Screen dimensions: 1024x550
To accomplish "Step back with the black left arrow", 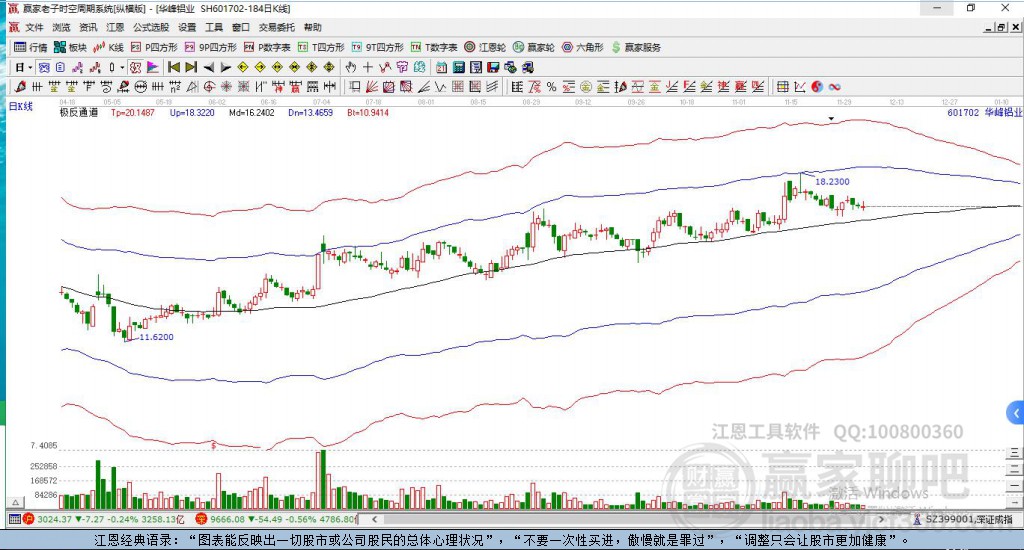I will [208, 67].
